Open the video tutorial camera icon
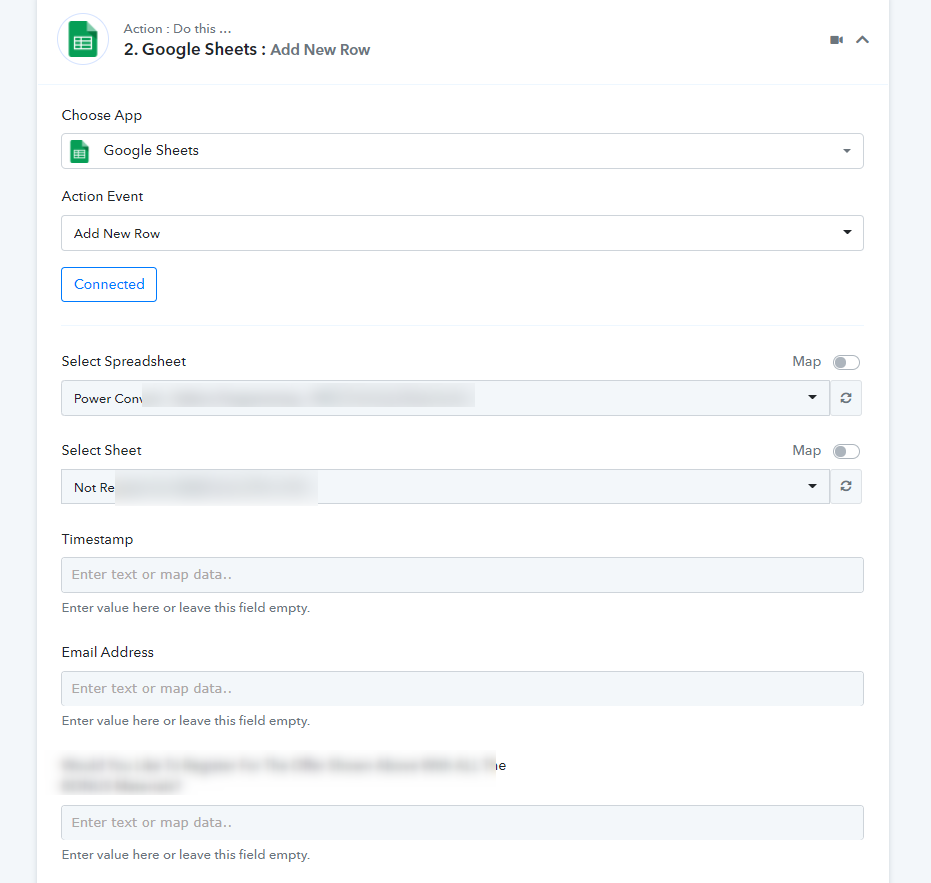Viewport: 931px width, 883px height. coord(837,40)
